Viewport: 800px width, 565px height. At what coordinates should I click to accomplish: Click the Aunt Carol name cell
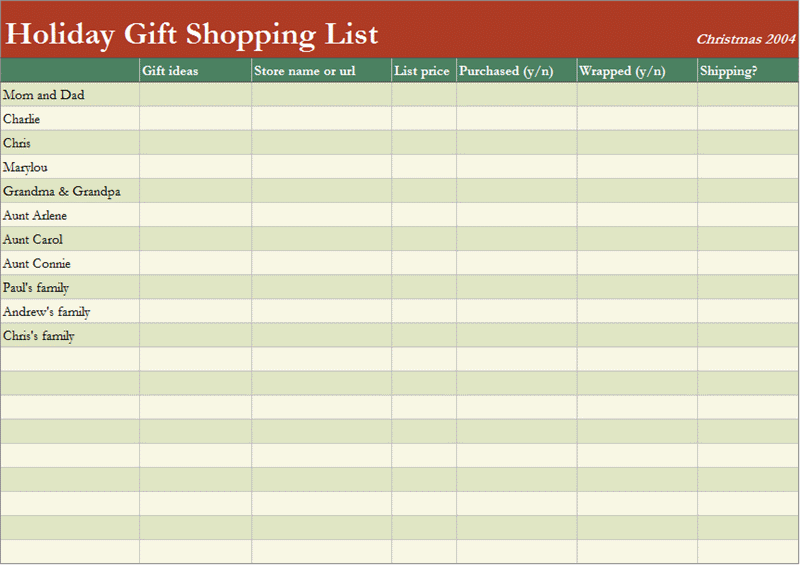[70, 239]
